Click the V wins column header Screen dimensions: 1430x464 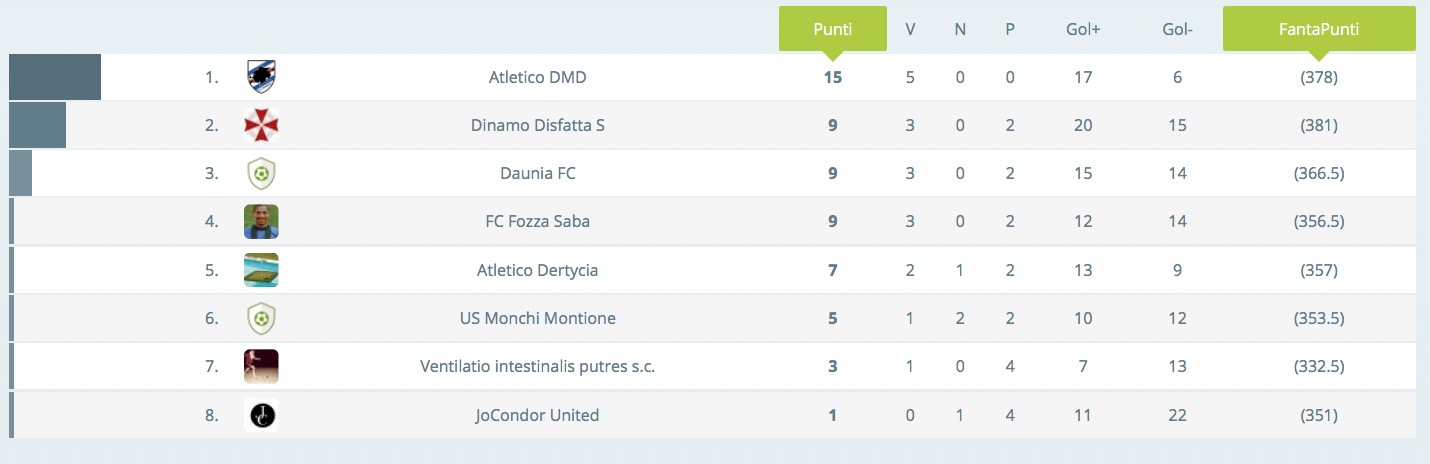910,29
